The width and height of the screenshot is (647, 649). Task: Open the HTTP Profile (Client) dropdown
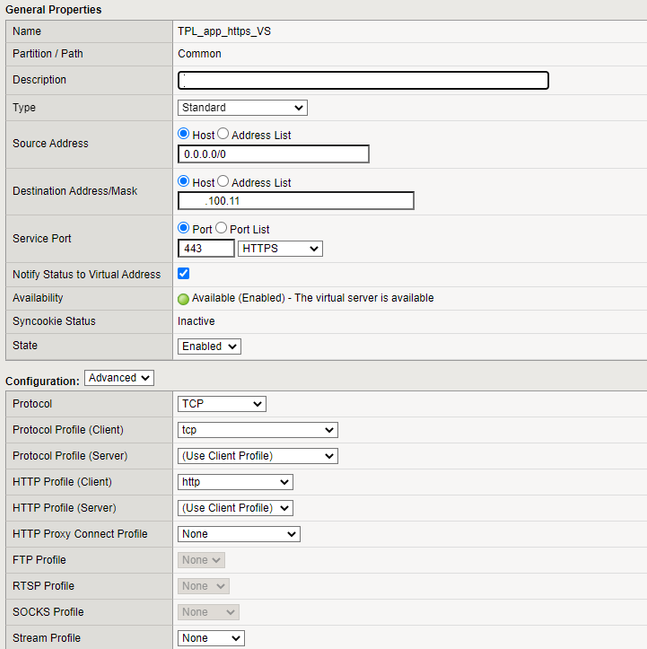[235, 482]
